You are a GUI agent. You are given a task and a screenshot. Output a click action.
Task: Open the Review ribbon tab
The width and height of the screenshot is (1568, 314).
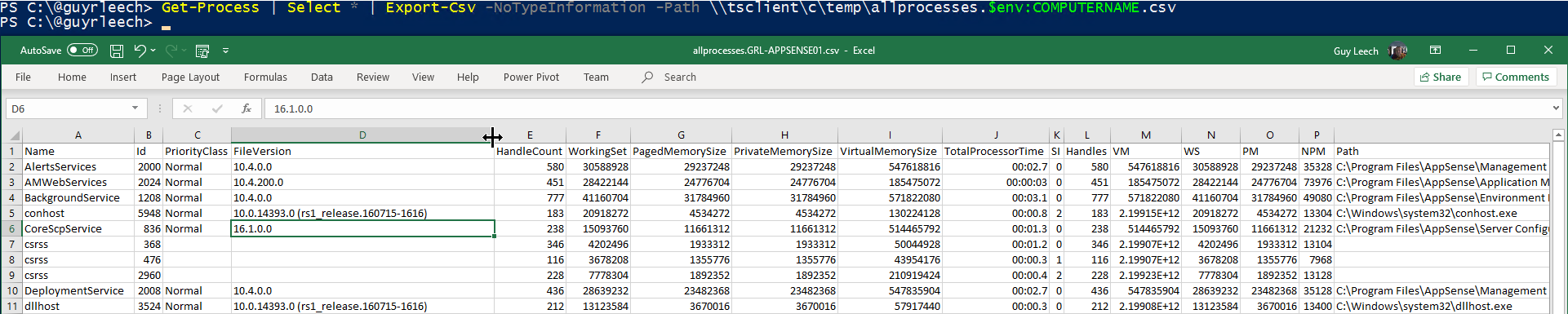pos(373,77)
